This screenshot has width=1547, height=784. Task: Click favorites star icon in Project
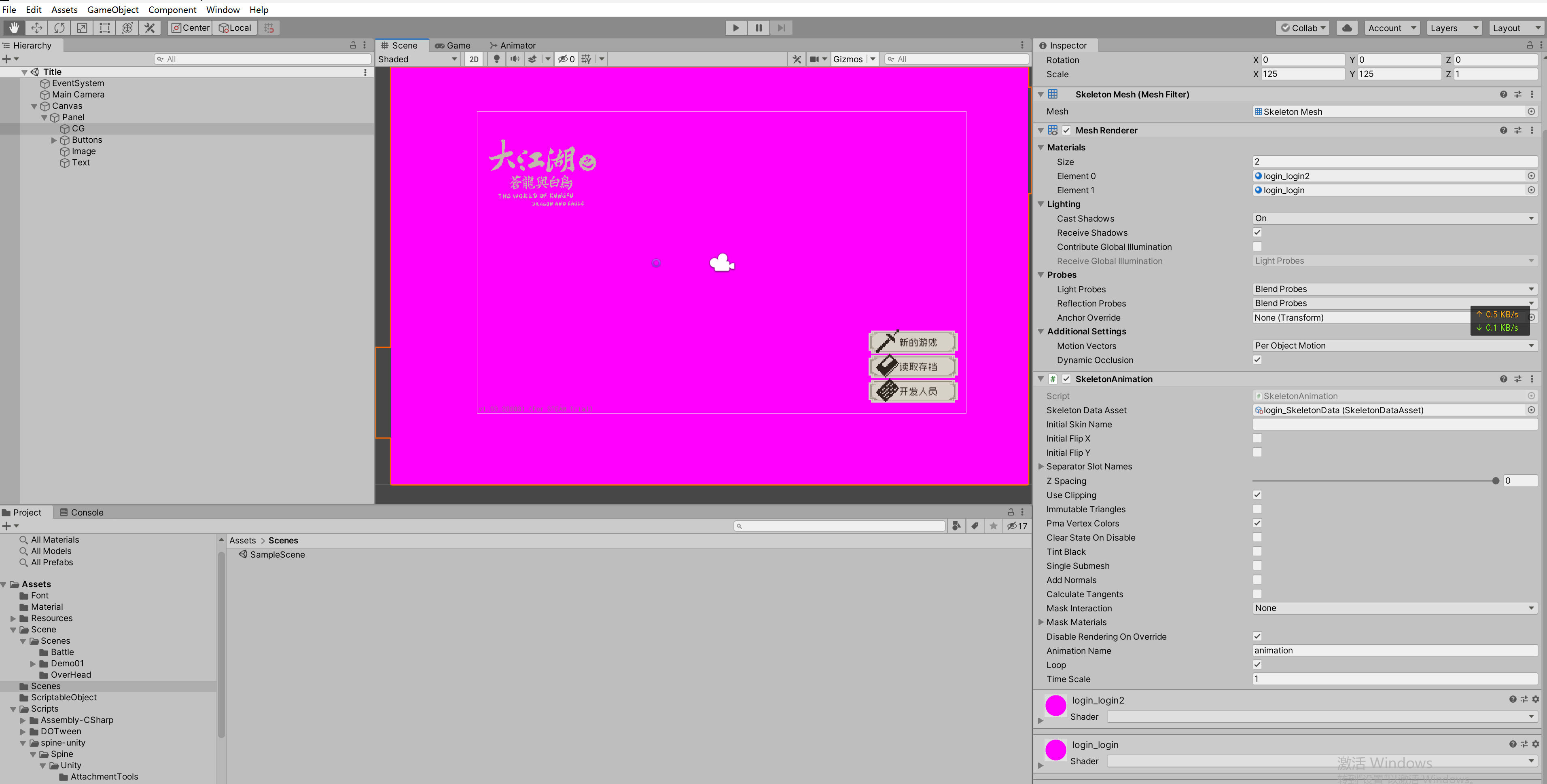[x=993, y=526]
